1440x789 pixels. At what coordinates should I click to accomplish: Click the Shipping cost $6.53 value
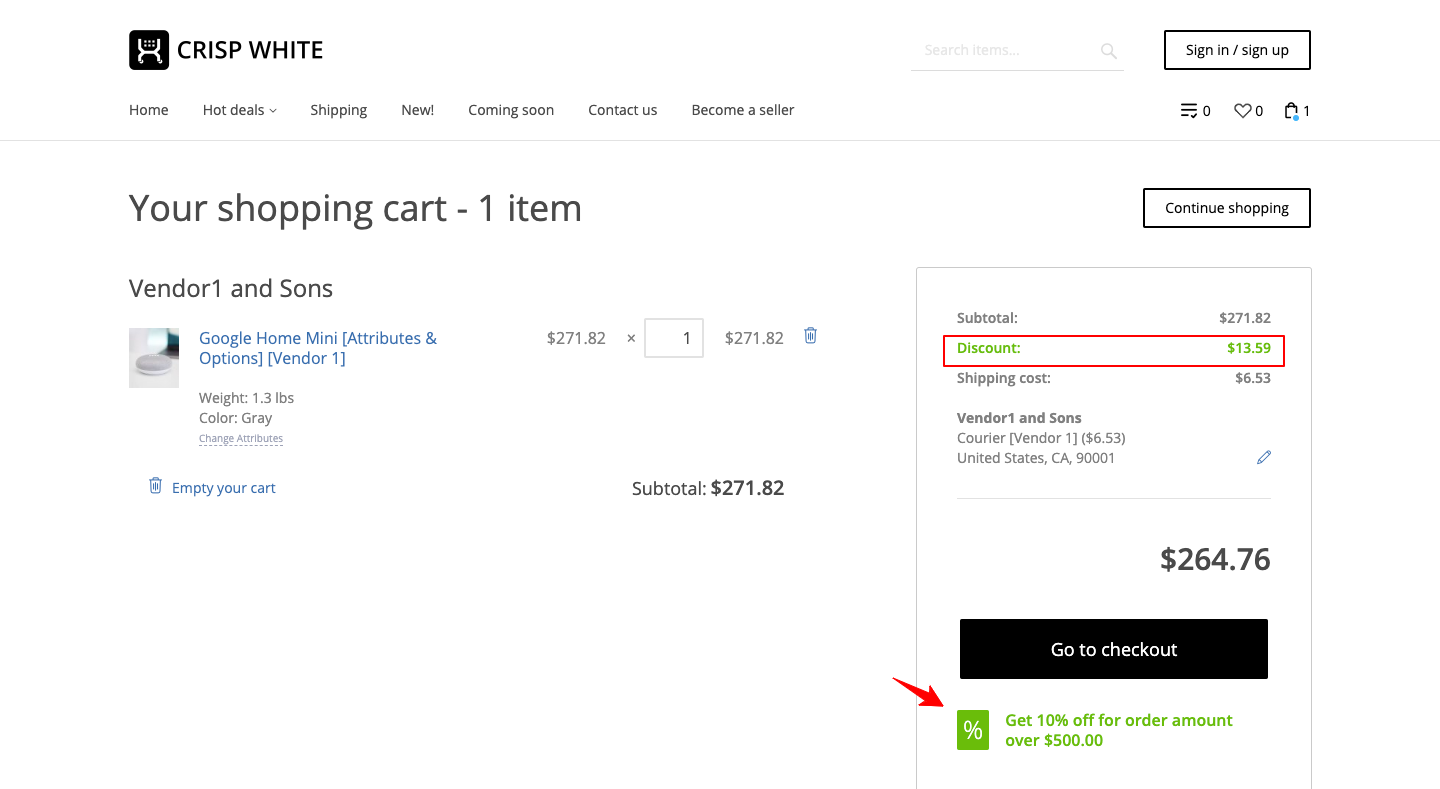click(x=1253, y=378)
